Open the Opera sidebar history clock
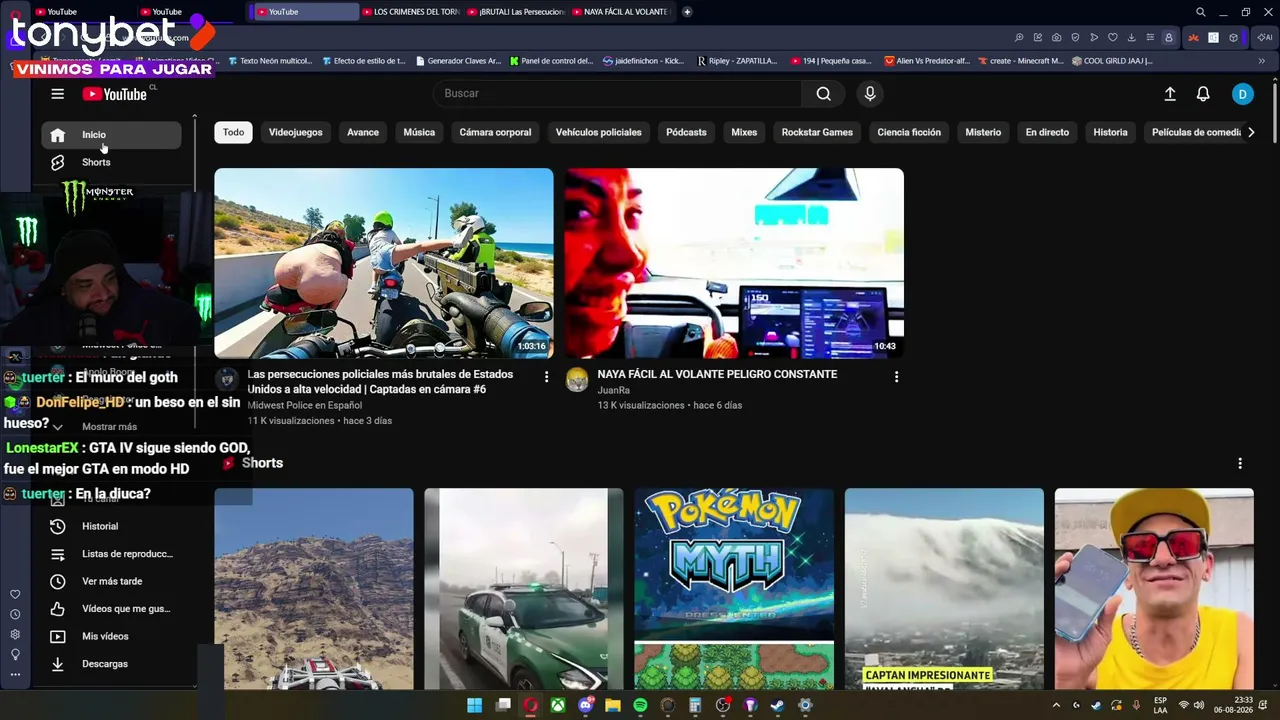 tap(15, 615)
